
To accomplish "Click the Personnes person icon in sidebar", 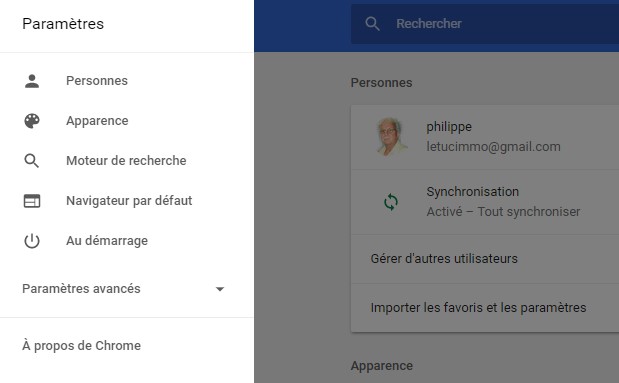I will coord(32,81).
